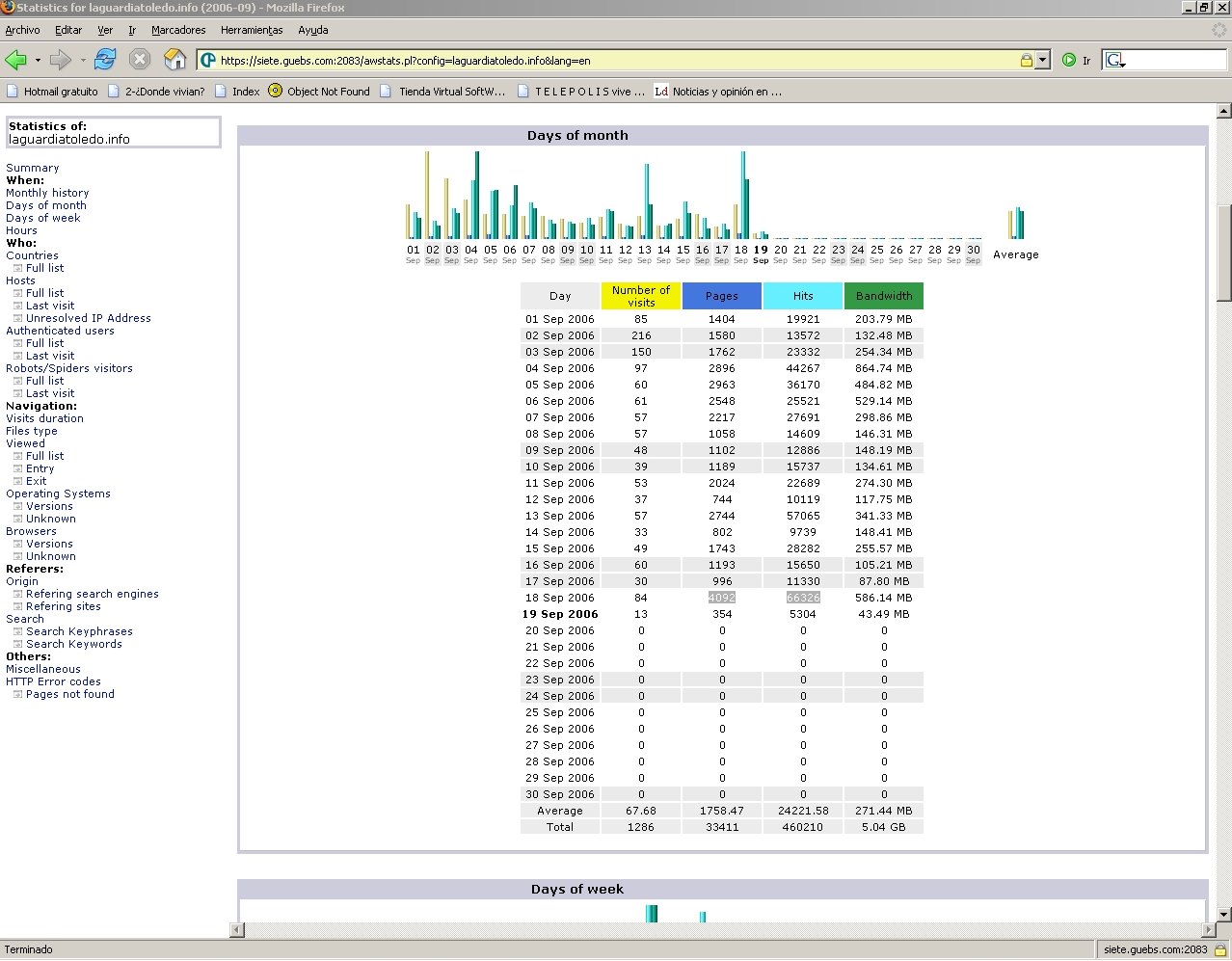Open the Hotmail gratuito bookmark

point(52,92)
